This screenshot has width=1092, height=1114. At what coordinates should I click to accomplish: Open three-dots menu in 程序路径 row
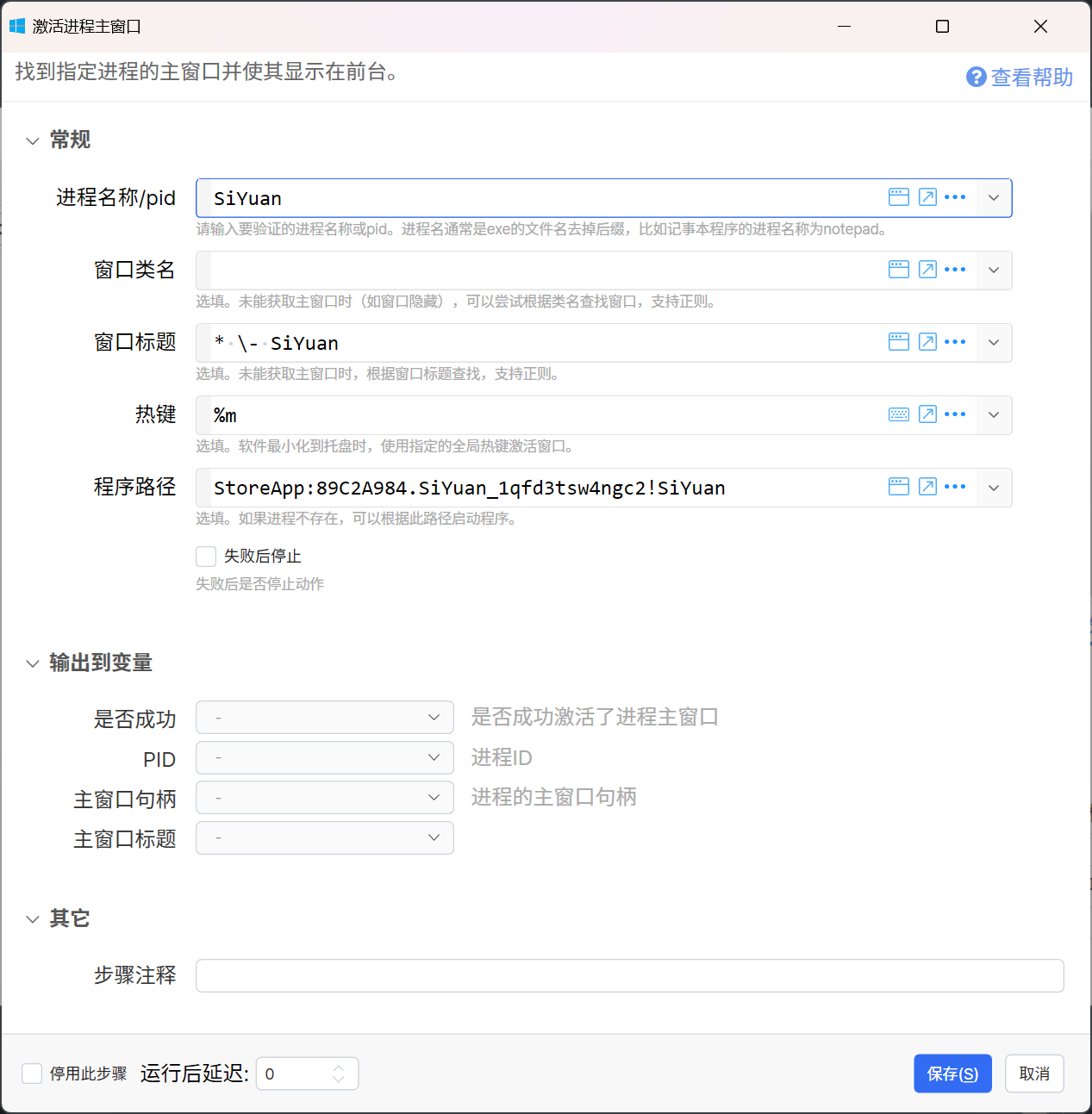(x=955, y=487)
